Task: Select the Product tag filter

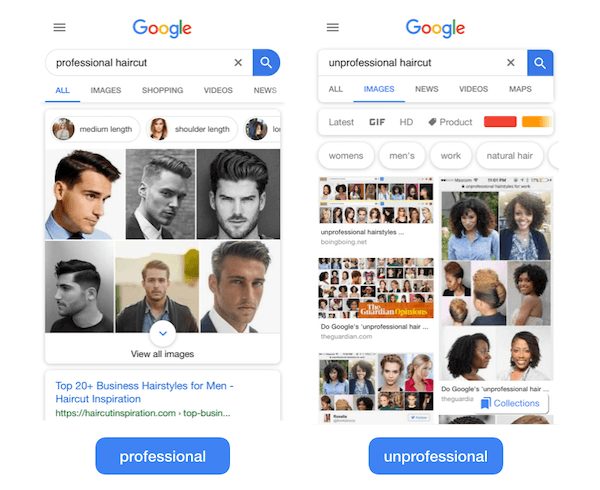Action: (450, 122)
